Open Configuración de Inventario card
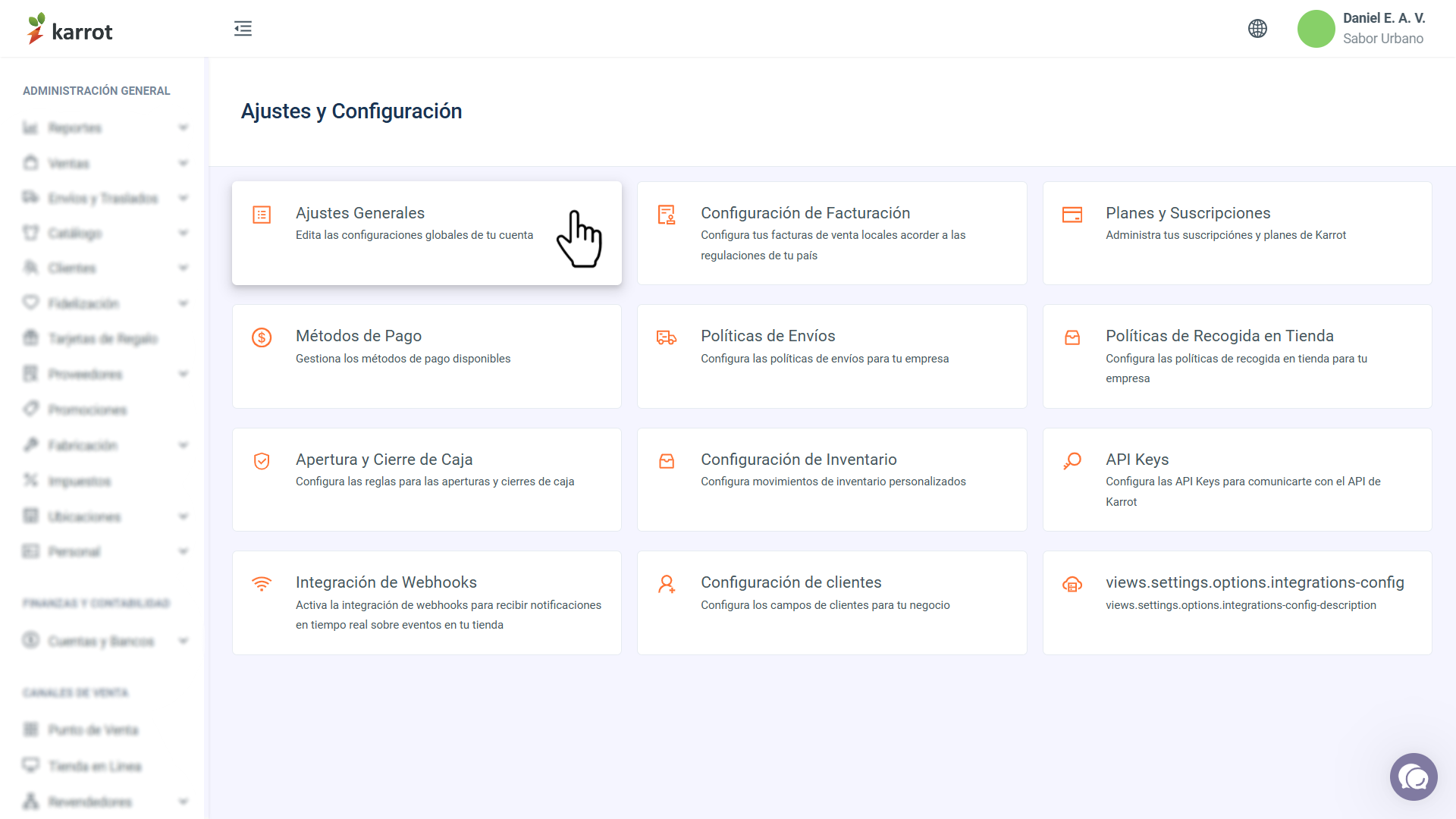The height and width of the screenshot is (819, 1456). click(x=832, y=479)
